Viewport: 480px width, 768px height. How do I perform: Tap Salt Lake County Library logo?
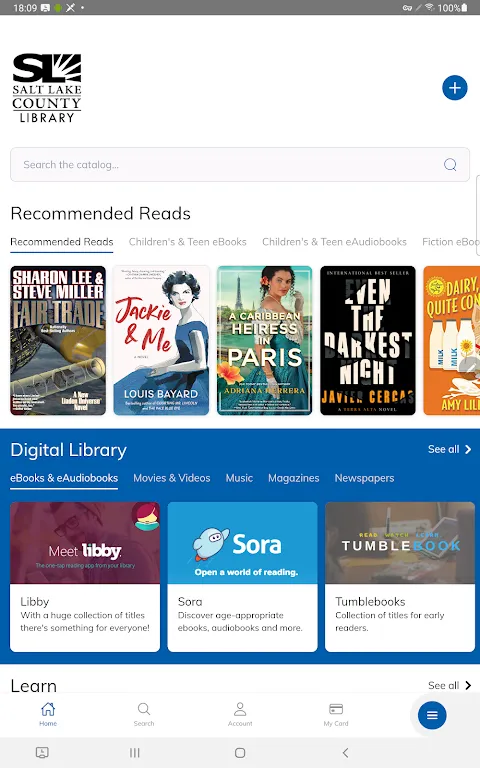[x=47, y=88]
